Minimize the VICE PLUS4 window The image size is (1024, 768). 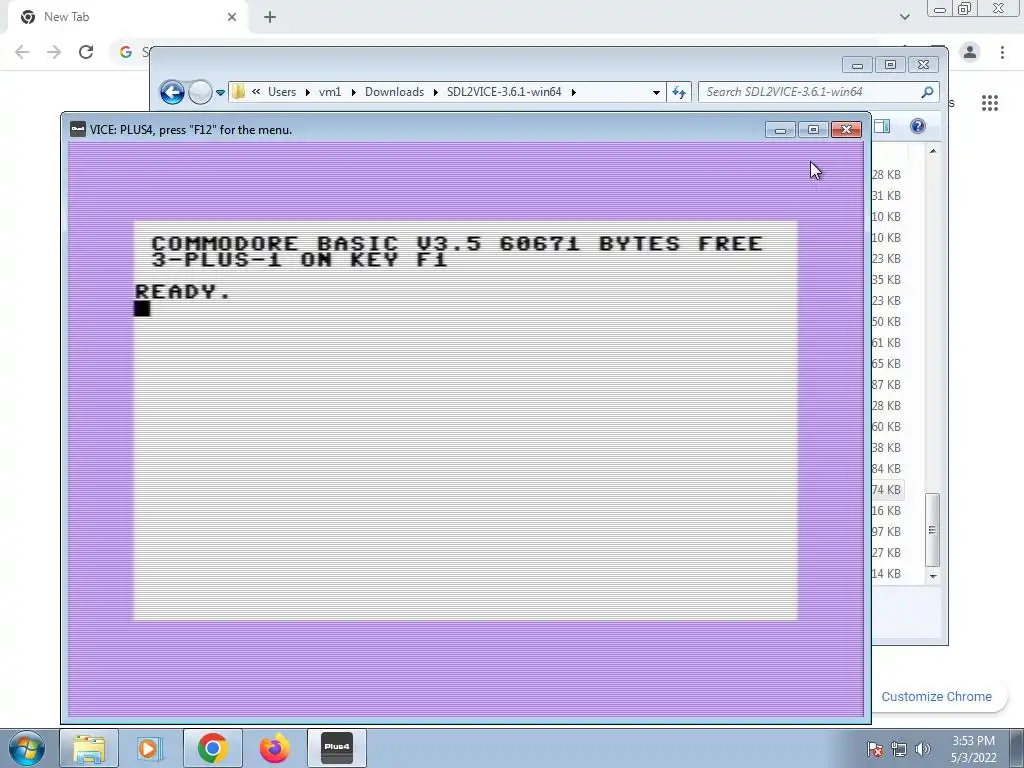[780, 129]
